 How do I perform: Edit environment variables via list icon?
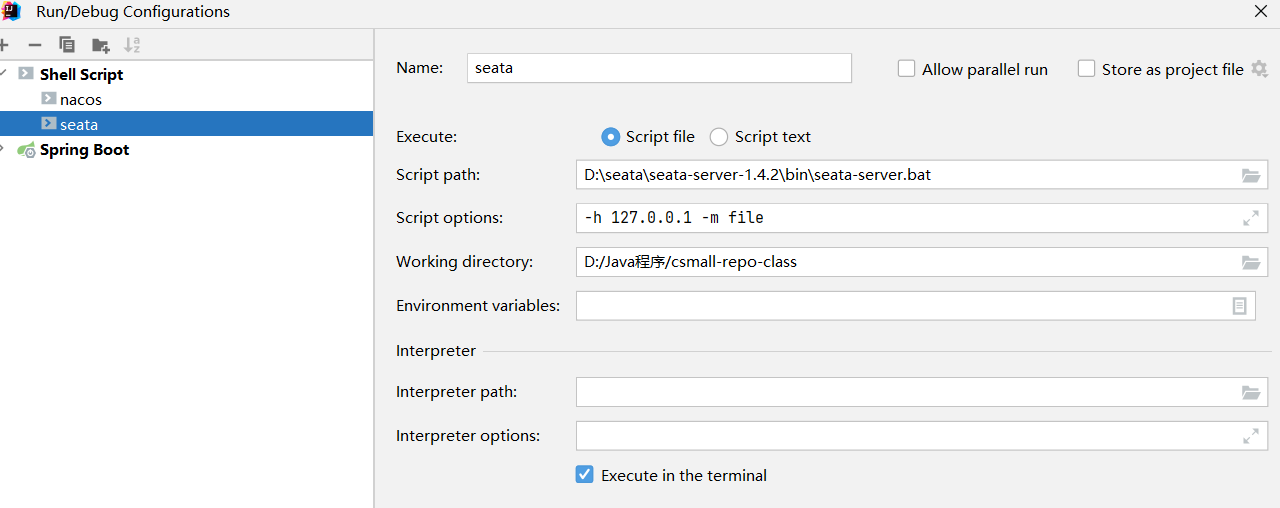point(1240,306)
